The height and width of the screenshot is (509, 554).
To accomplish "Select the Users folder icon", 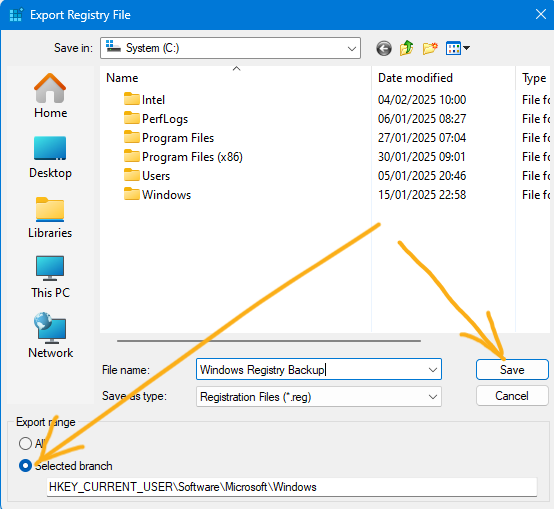I will tap(132, 175).
